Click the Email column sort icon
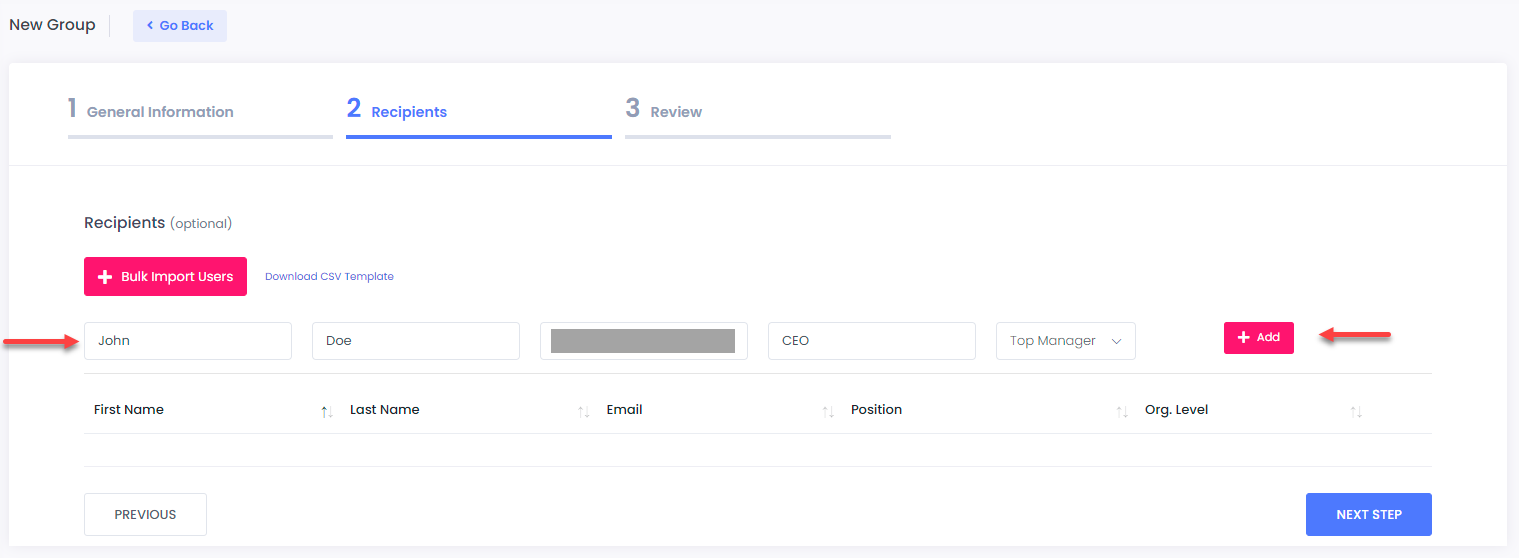Screen dimensions: 1519x558 (828, 412)
